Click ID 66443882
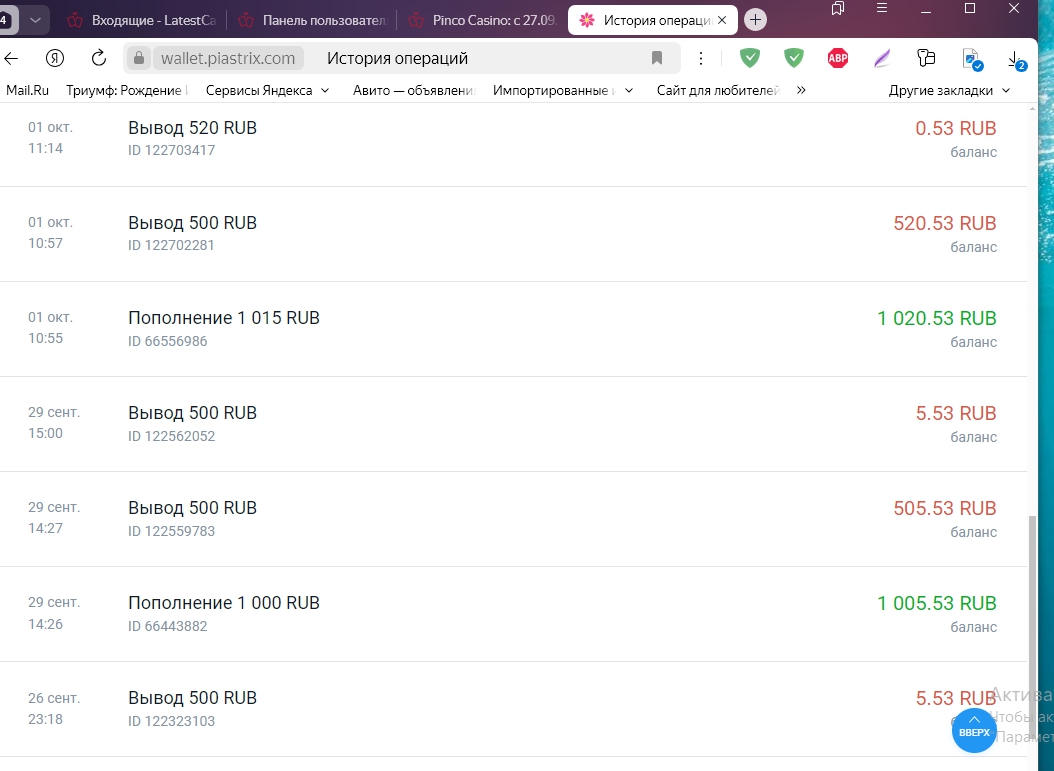This screenshot has width=1054, height=771. coord(167,626)
